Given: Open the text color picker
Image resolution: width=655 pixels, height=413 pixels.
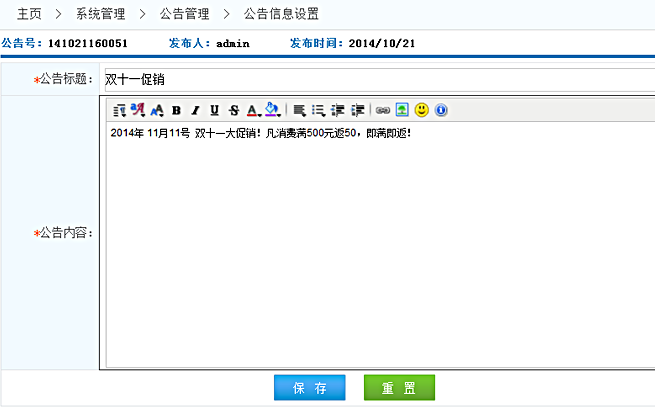Looking at the screenshot, I should pos(253,110).
